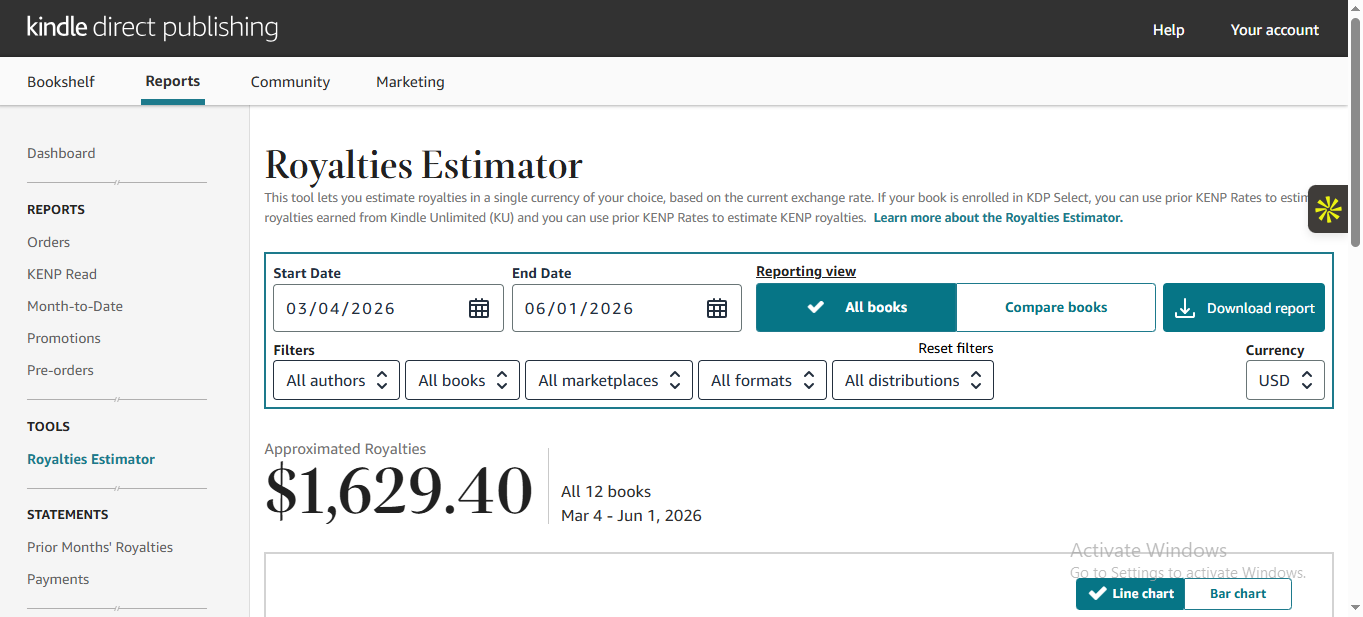Go to the Bookshelf tab
The image size is (1363, 617).
click(61, 82)
